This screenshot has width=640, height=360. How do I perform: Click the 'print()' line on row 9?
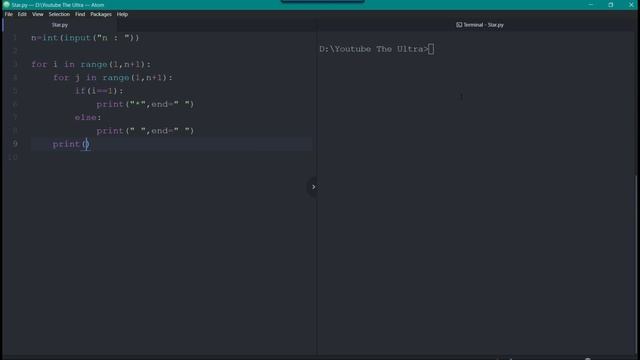[71, 144]
